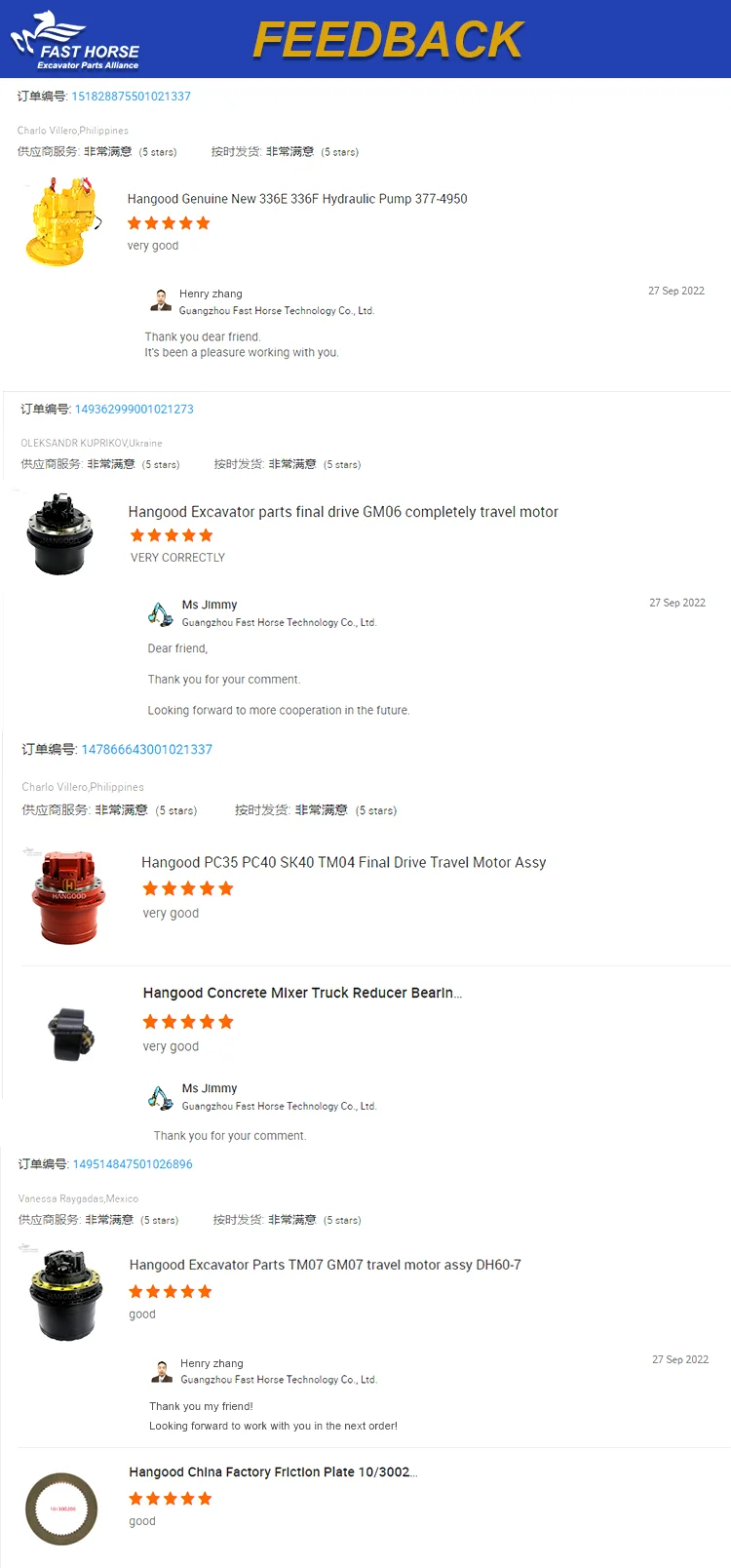Click the yellow hydraulic pump thumbnail
This screenshot has height=1568, width=731.
point(62,222)
